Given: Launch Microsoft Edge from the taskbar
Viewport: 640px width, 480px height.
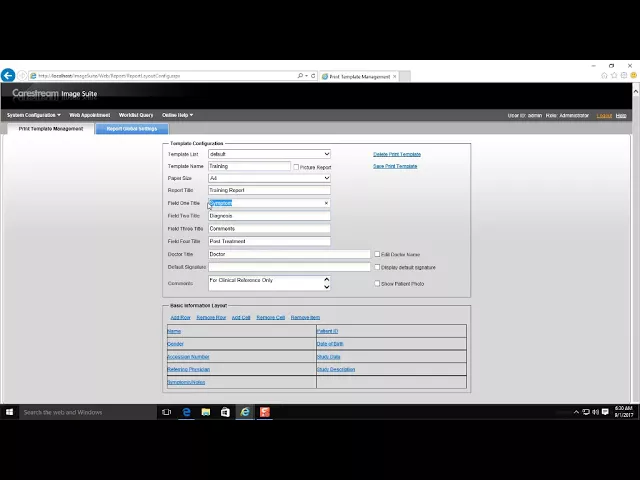Looking at the screenshot, I should 186,412.
